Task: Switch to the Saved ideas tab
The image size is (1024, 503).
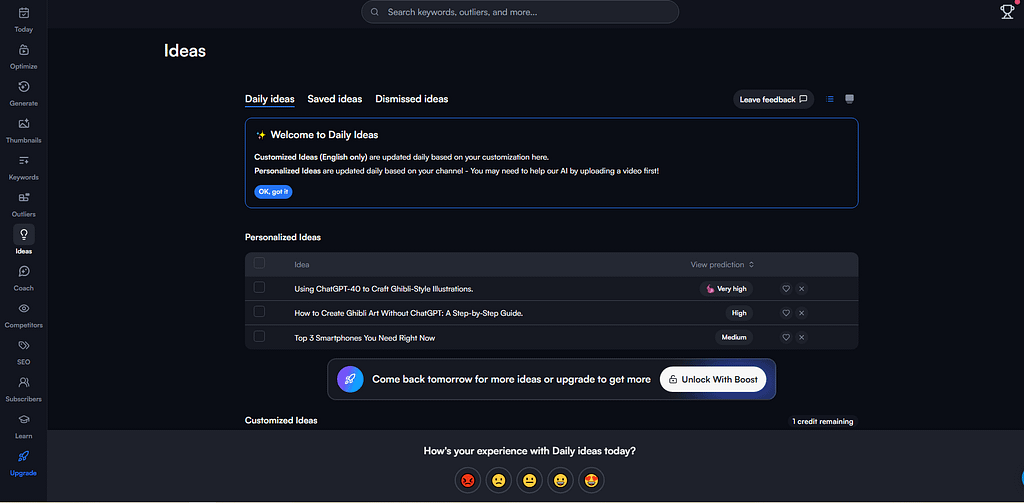Action: click(335, 99)
